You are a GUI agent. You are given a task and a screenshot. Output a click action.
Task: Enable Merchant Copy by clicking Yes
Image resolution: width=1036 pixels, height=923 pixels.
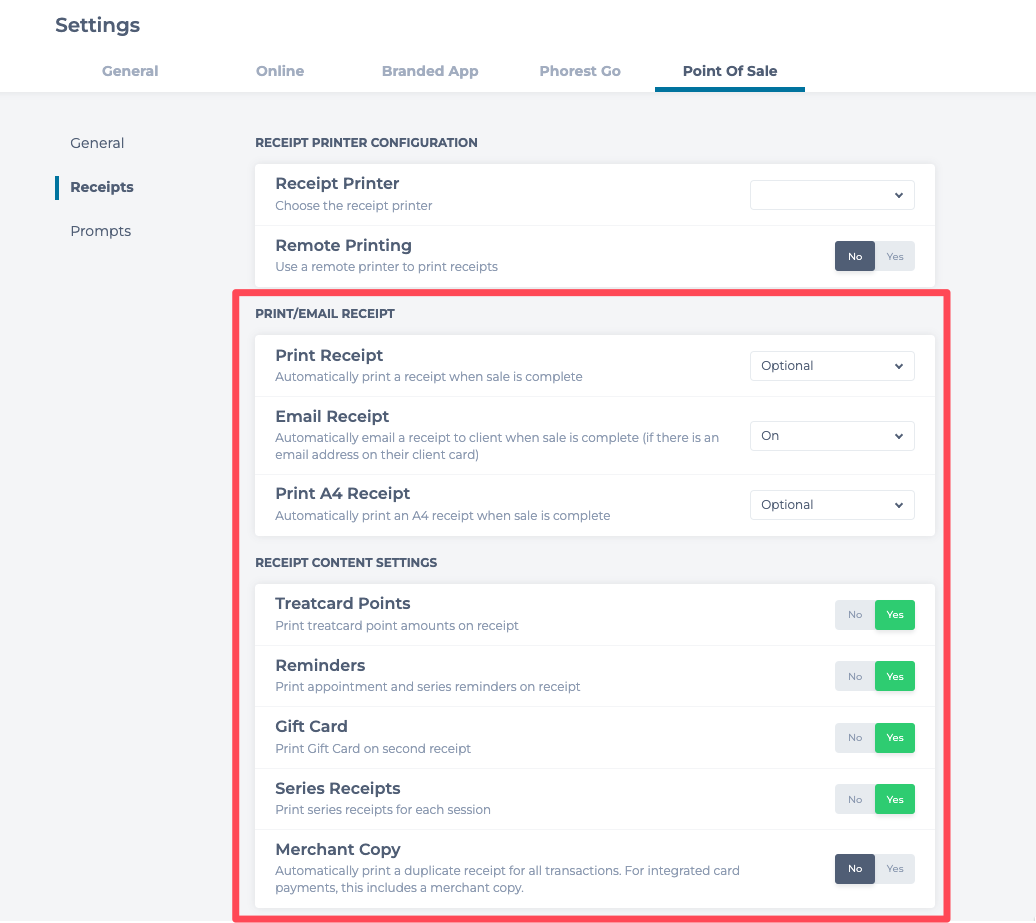pyautogui.click(x=895, y=869)
